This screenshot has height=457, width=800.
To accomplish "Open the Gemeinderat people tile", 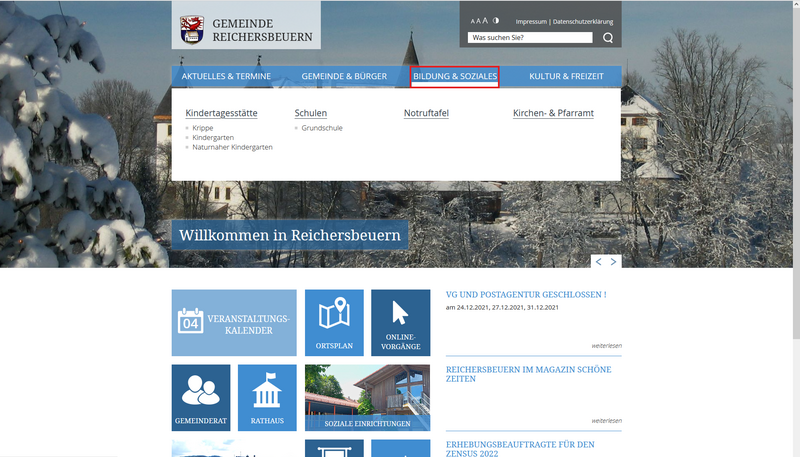I will click(x=200, y=397).
